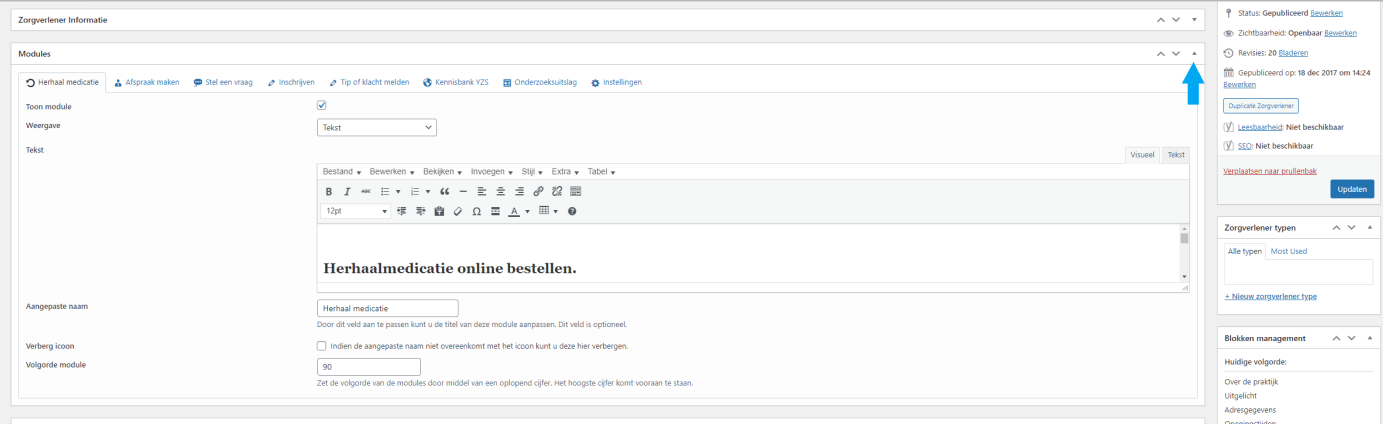Open the Tip of klacht melden tab
This screenshot has width=1383, height=424.
(x=369, y=82)
